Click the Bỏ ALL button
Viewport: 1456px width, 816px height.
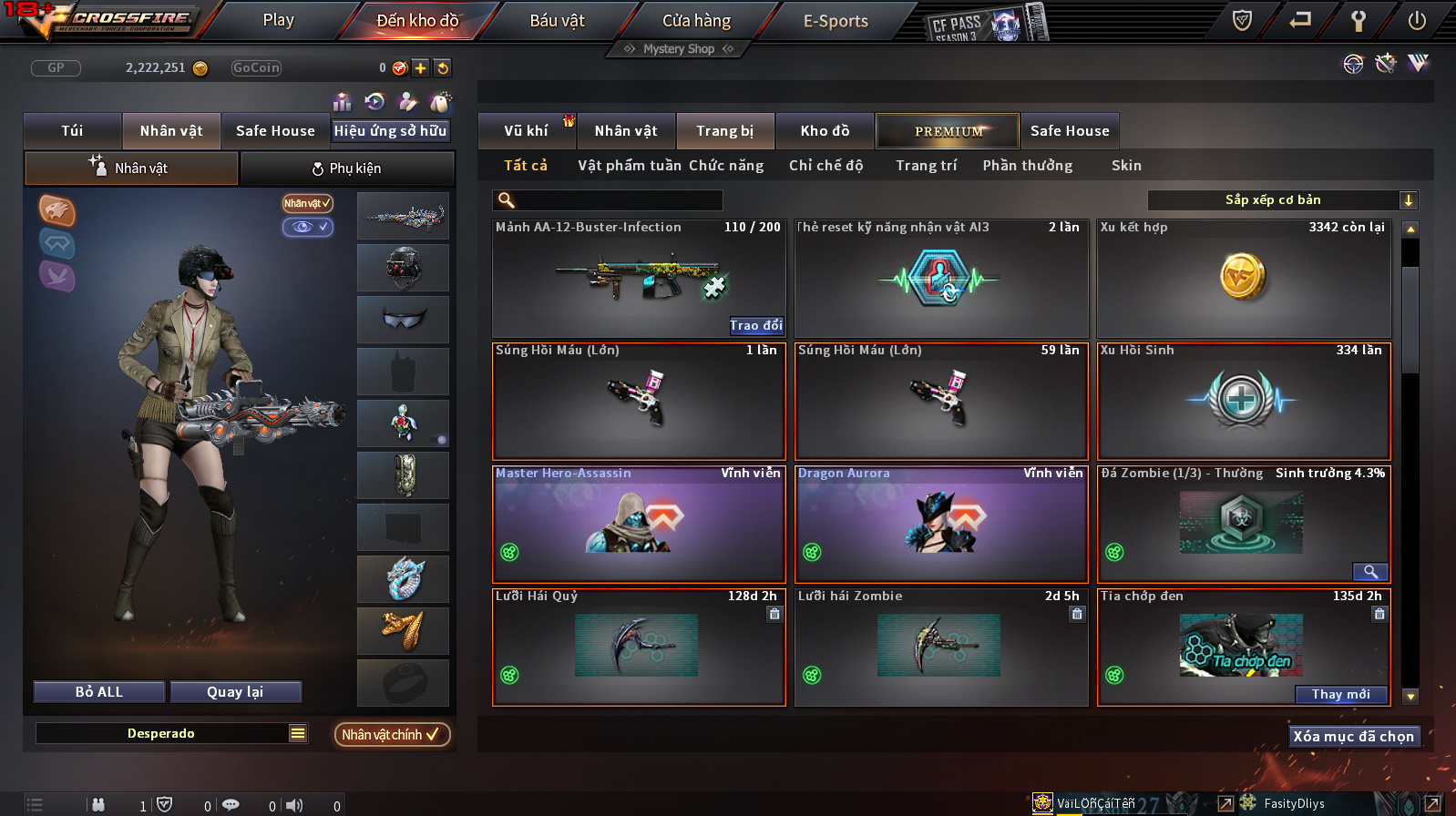99,691
